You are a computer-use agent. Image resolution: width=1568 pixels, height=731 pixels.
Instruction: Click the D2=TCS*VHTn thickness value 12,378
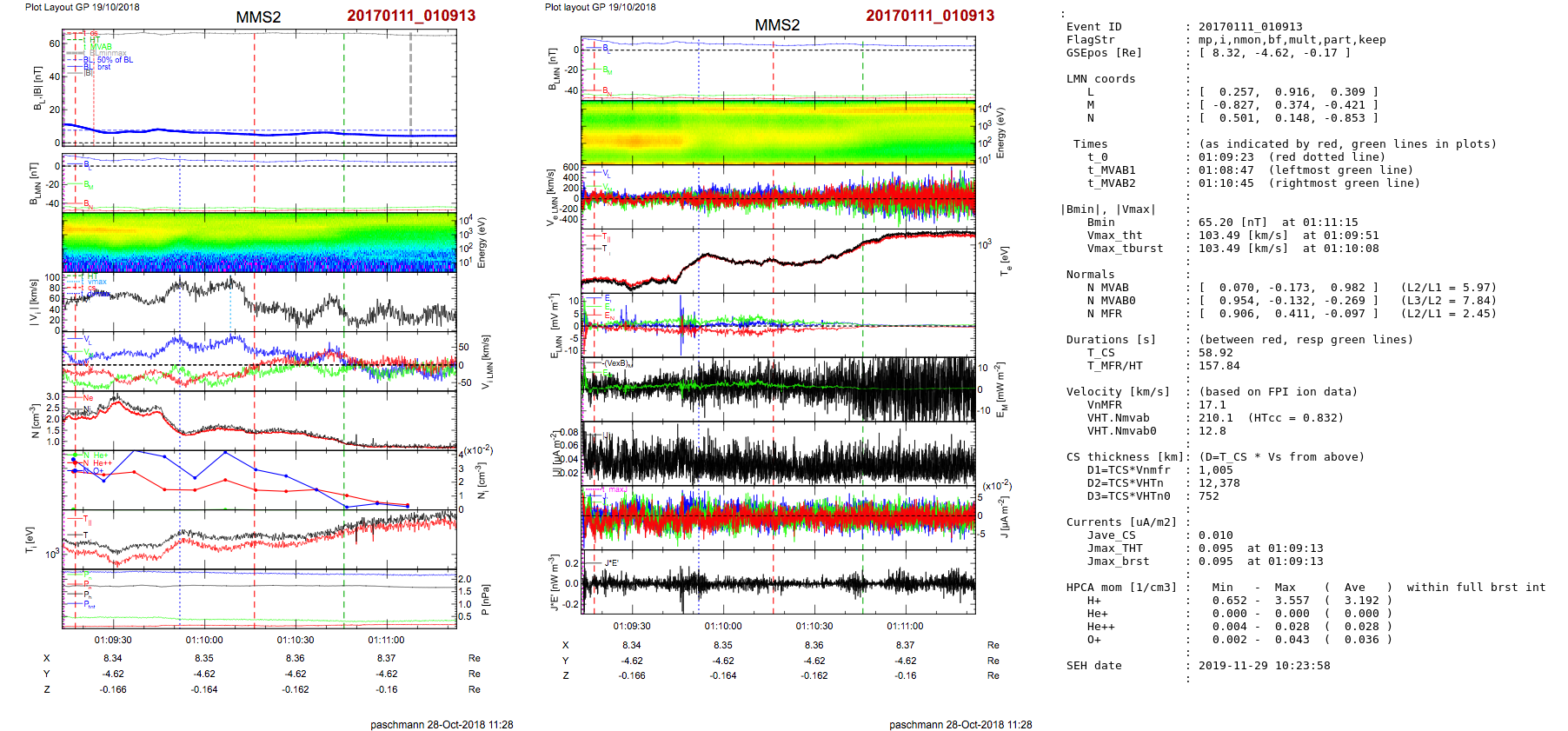1219,483
